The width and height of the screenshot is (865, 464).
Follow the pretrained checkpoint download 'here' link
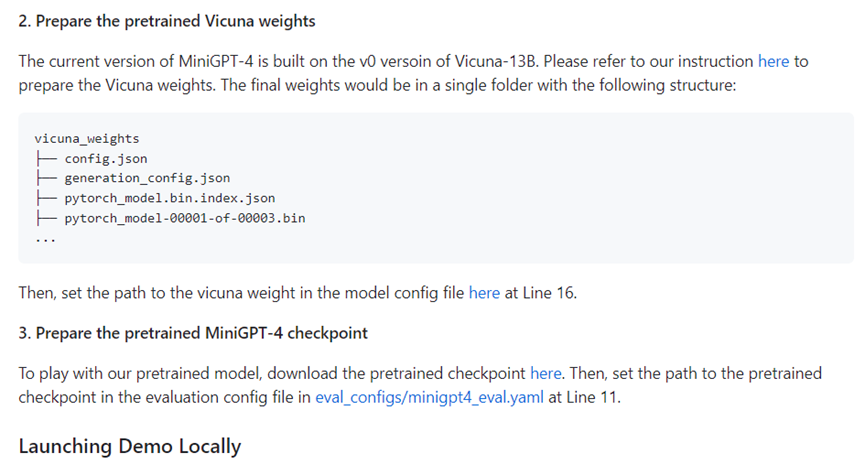[x=546, y=374]
